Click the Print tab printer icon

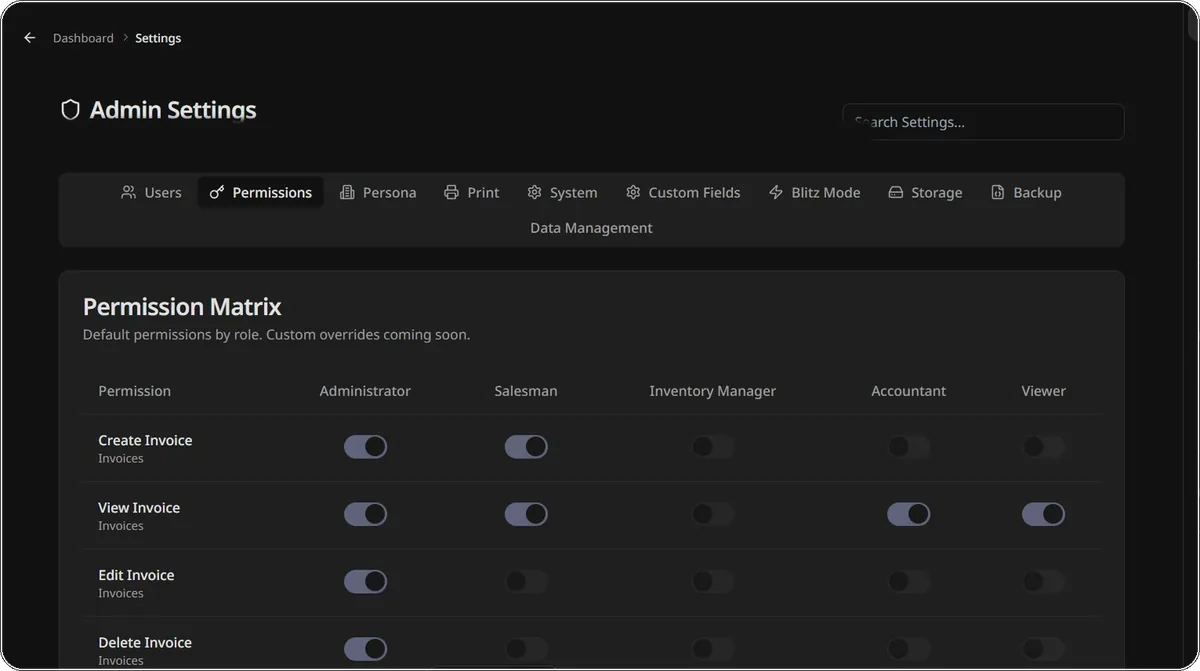click(x=451, y=192)
